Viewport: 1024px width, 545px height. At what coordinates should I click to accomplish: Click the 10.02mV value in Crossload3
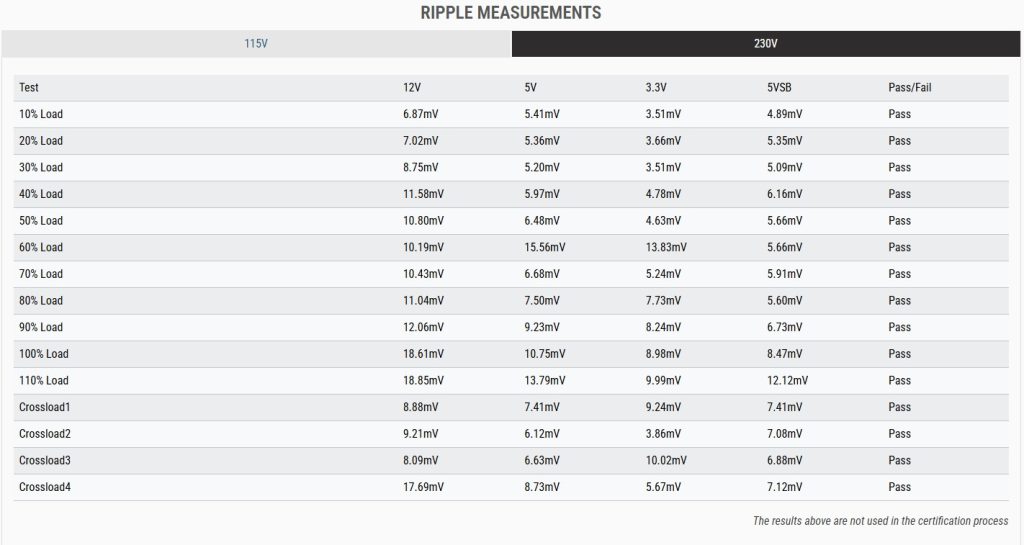[x=666, y=461]
